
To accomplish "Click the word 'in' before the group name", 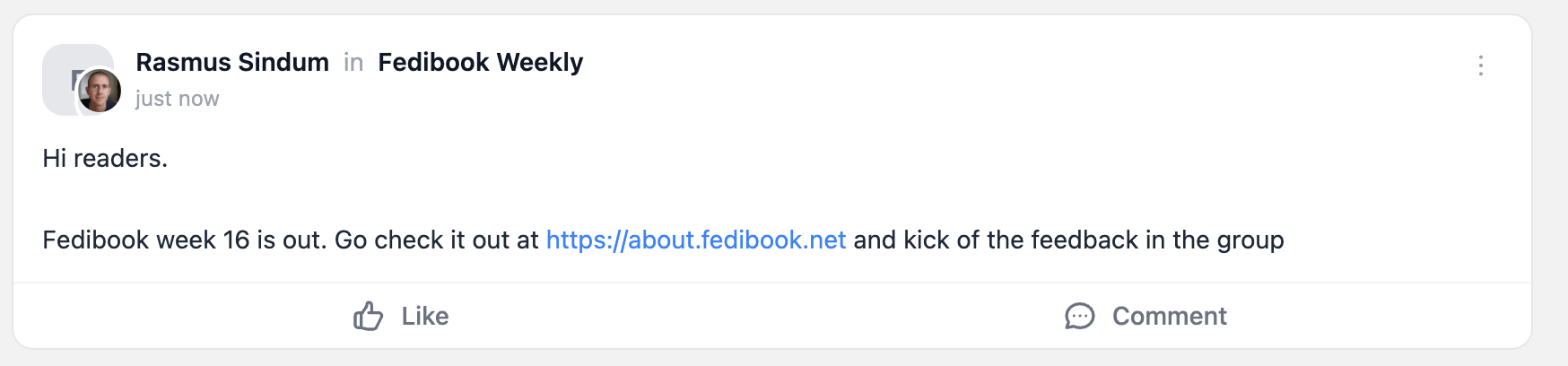I will click(353, 63).
